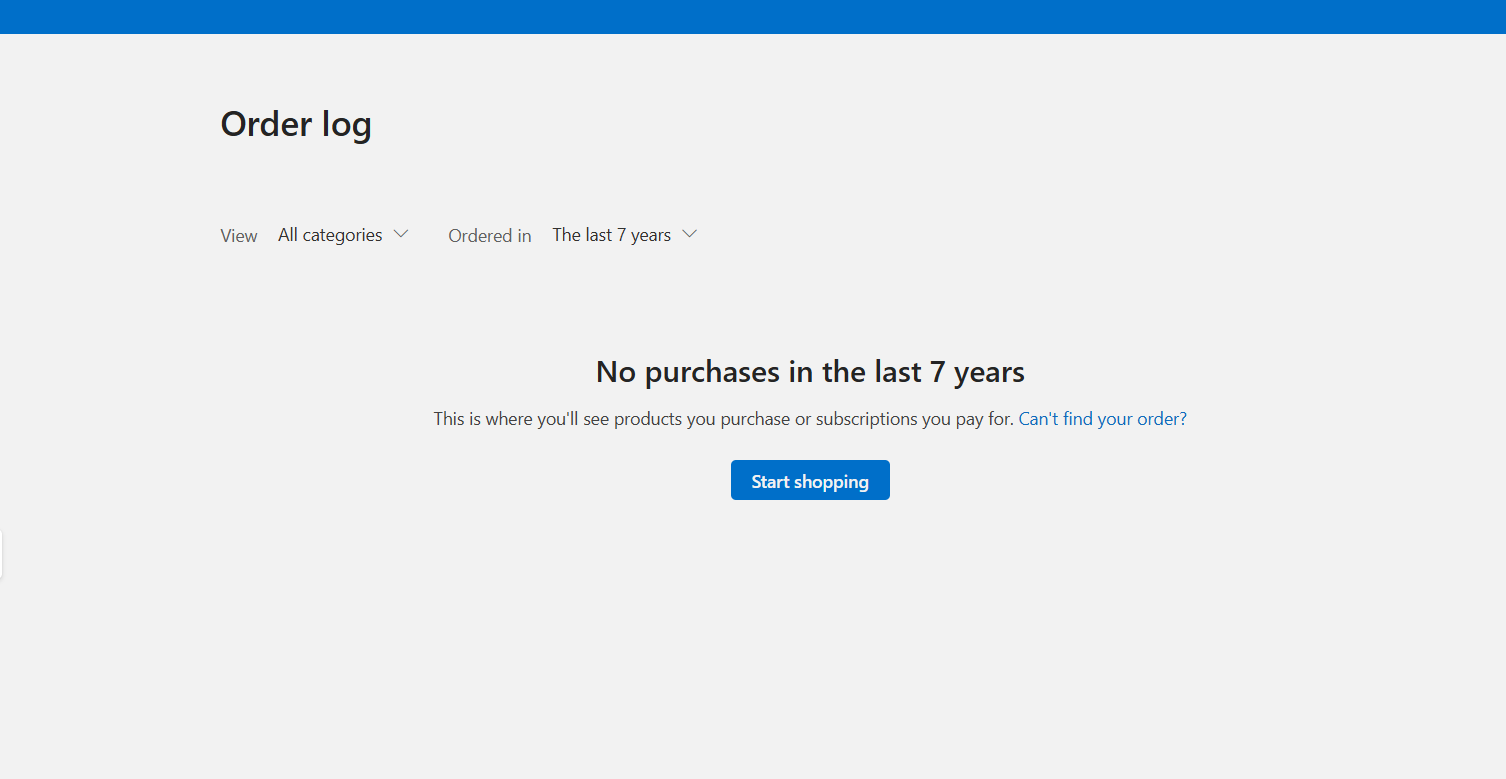Click the word "log" in page title
Viewport: 1506px width, 779px height.
(346, 124)
